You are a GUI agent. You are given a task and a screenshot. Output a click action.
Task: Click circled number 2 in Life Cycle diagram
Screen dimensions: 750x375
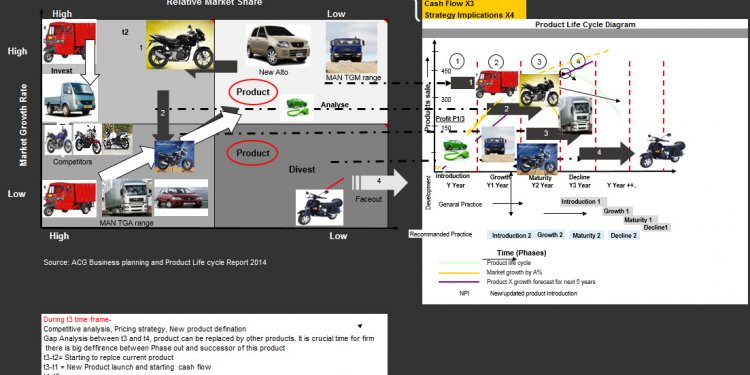point(496,62)
